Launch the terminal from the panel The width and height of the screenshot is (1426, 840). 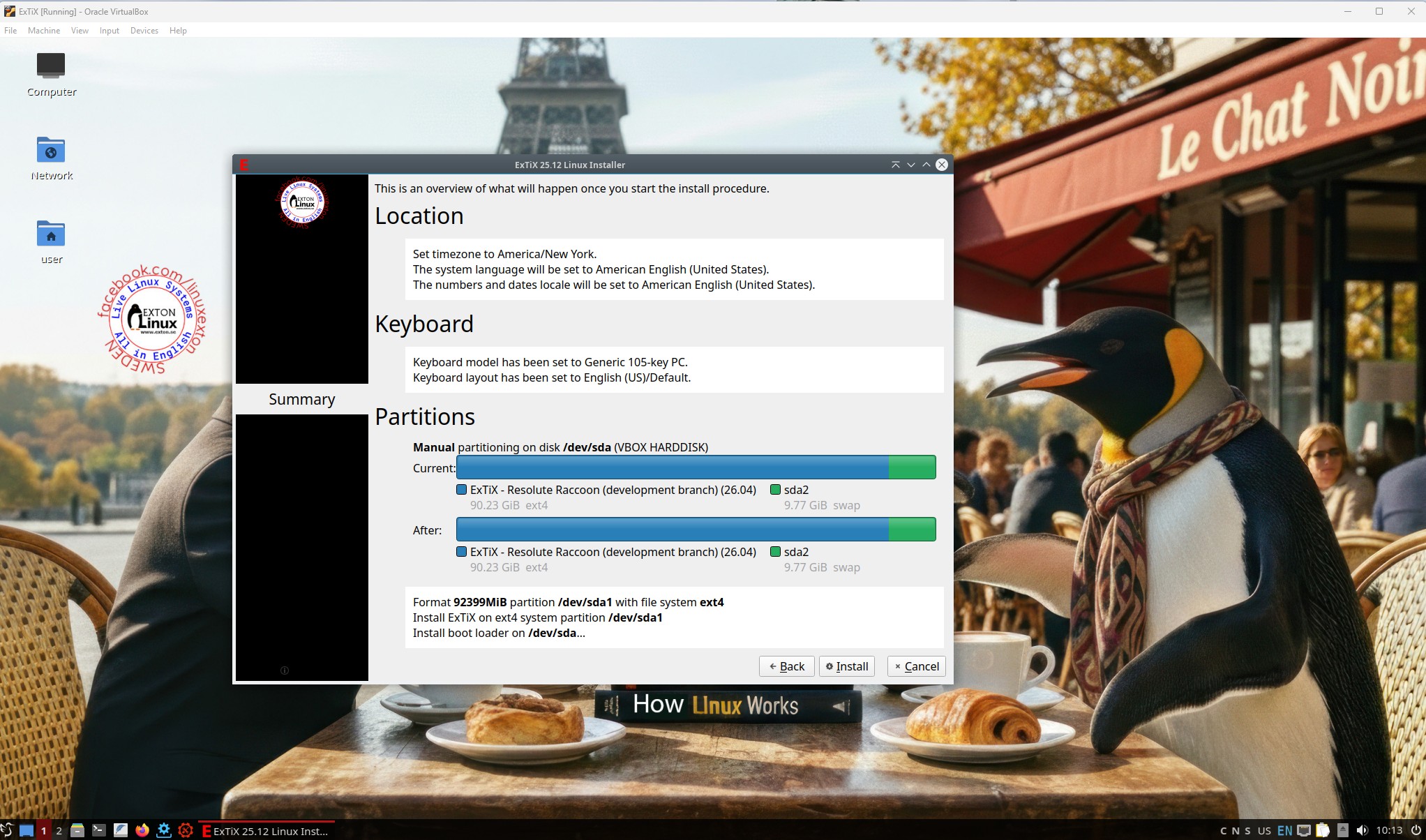[99, 830]
